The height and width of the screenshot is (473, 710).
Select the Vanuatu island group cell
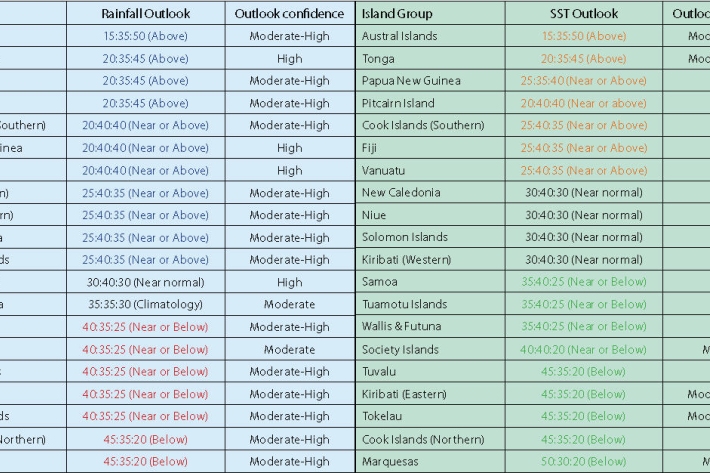coord(384,171)
